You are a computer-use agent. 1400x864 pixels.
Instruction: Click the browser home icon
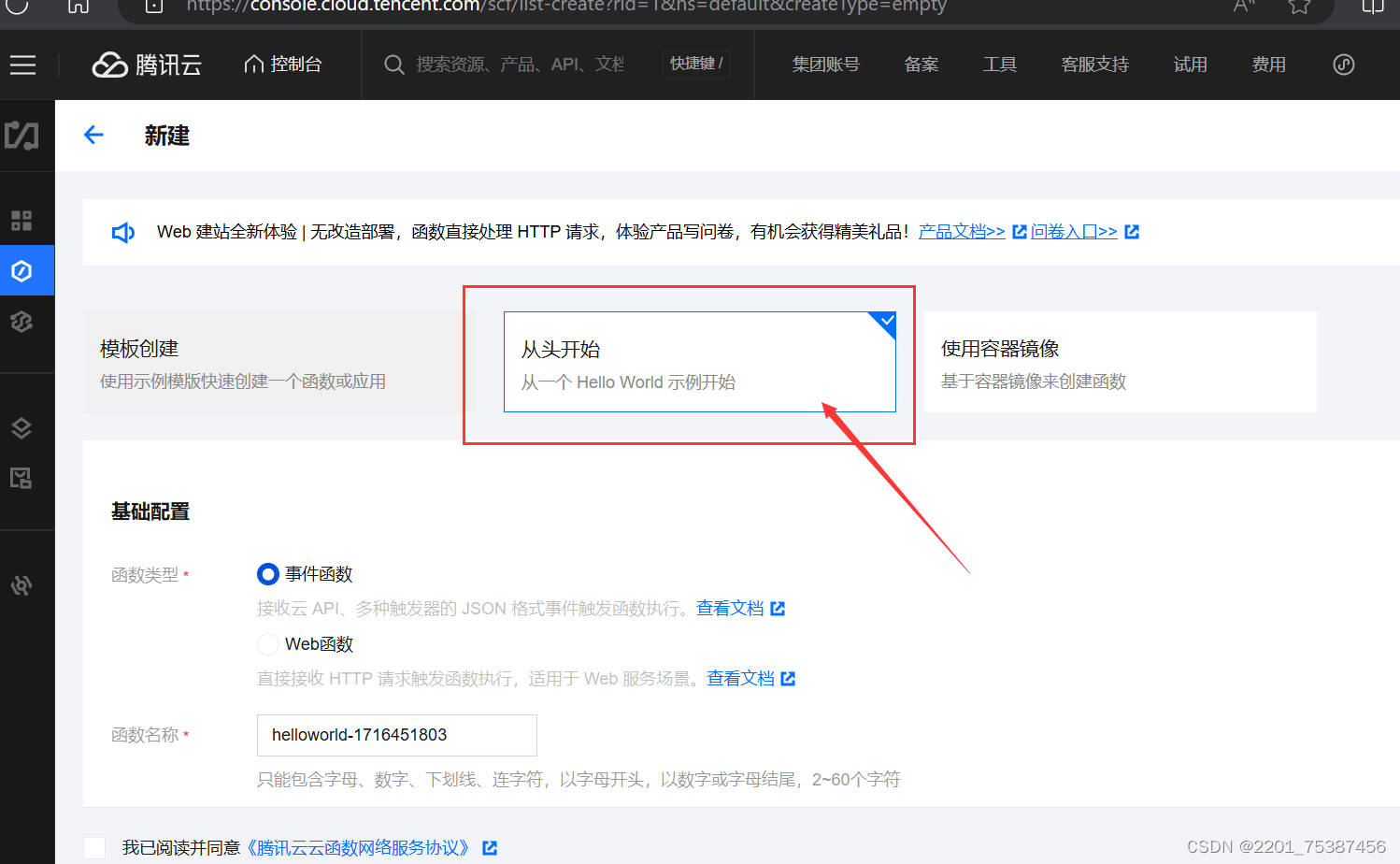79,7
